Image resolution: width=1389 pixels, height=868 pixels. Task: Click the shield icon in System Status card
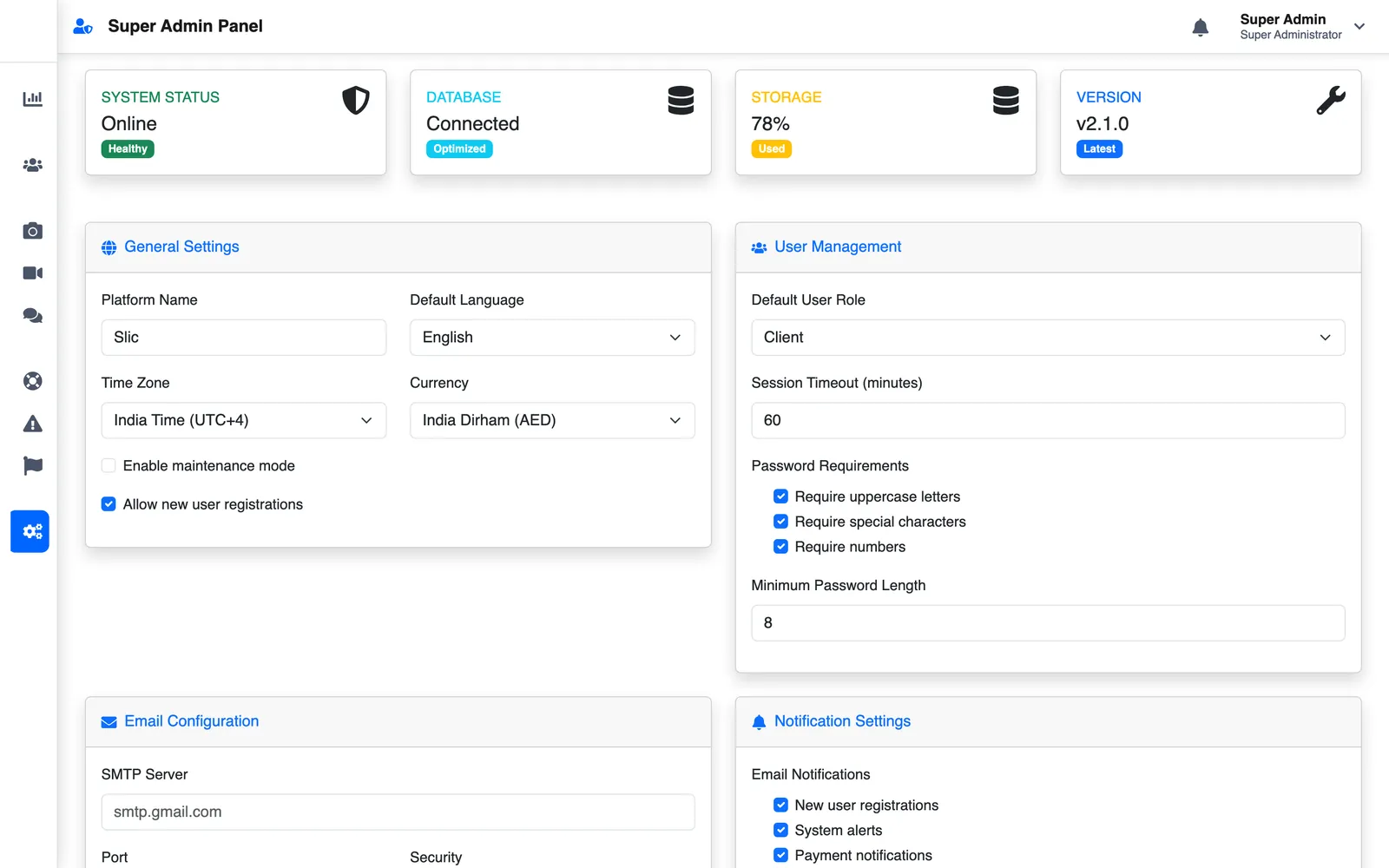356,101
